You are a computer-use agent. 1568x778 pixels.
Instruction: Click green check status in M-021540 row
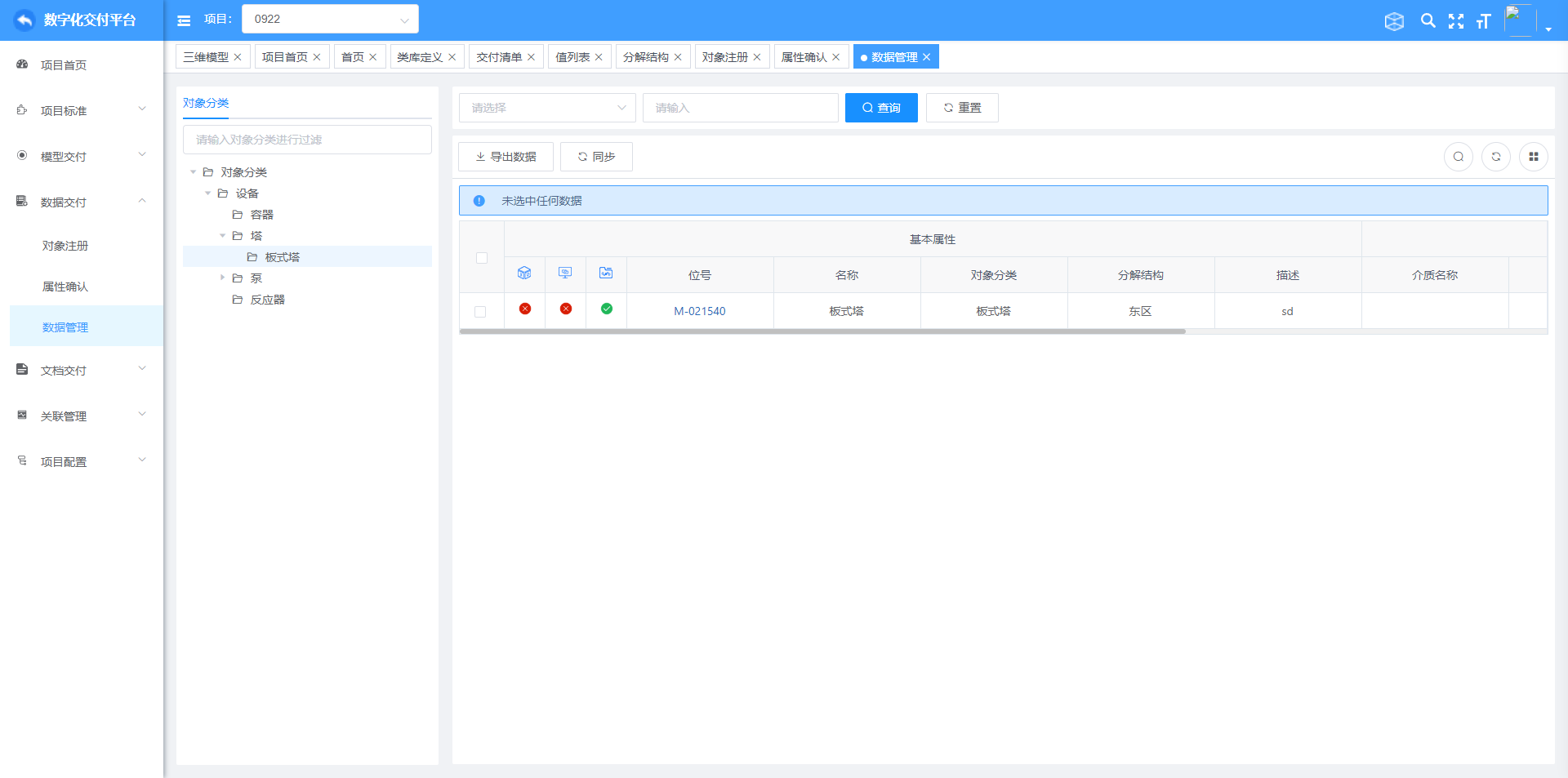[x=607, y=309]
